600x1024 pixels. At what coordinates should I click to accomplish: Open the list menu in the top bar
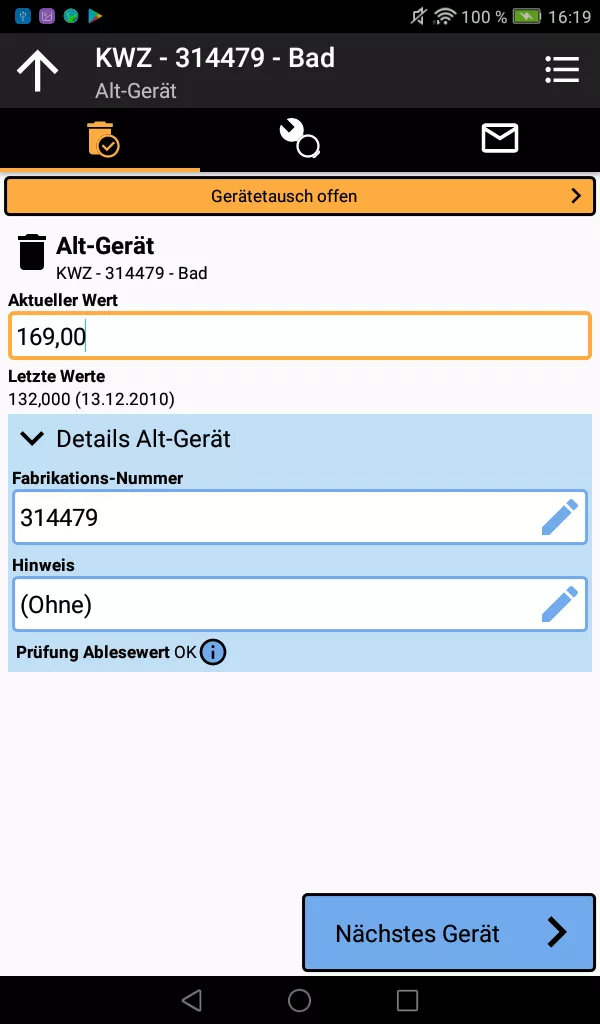click(x=562, y=70)
